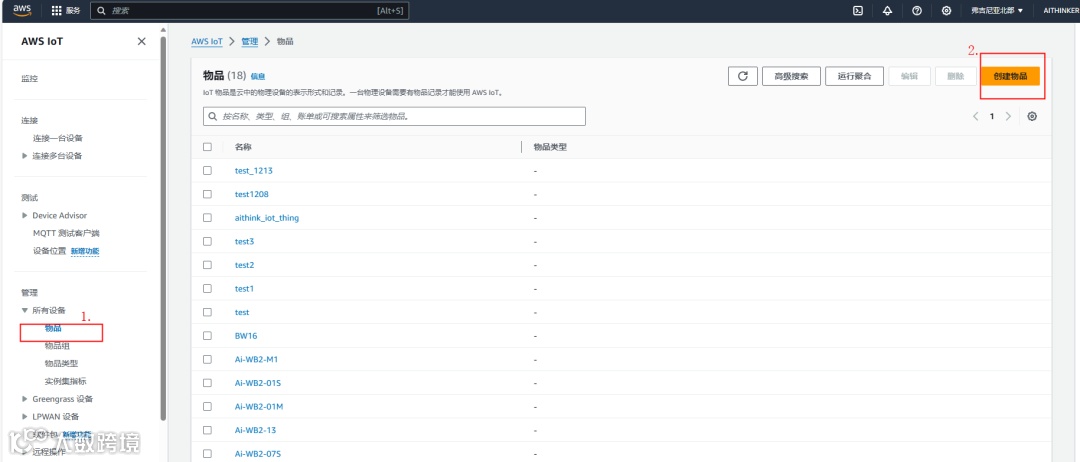The width and height of the screenshot is (1080, 462).
Task: Click the sidebar vertical scrollbar
Action: tap(163, 227)
